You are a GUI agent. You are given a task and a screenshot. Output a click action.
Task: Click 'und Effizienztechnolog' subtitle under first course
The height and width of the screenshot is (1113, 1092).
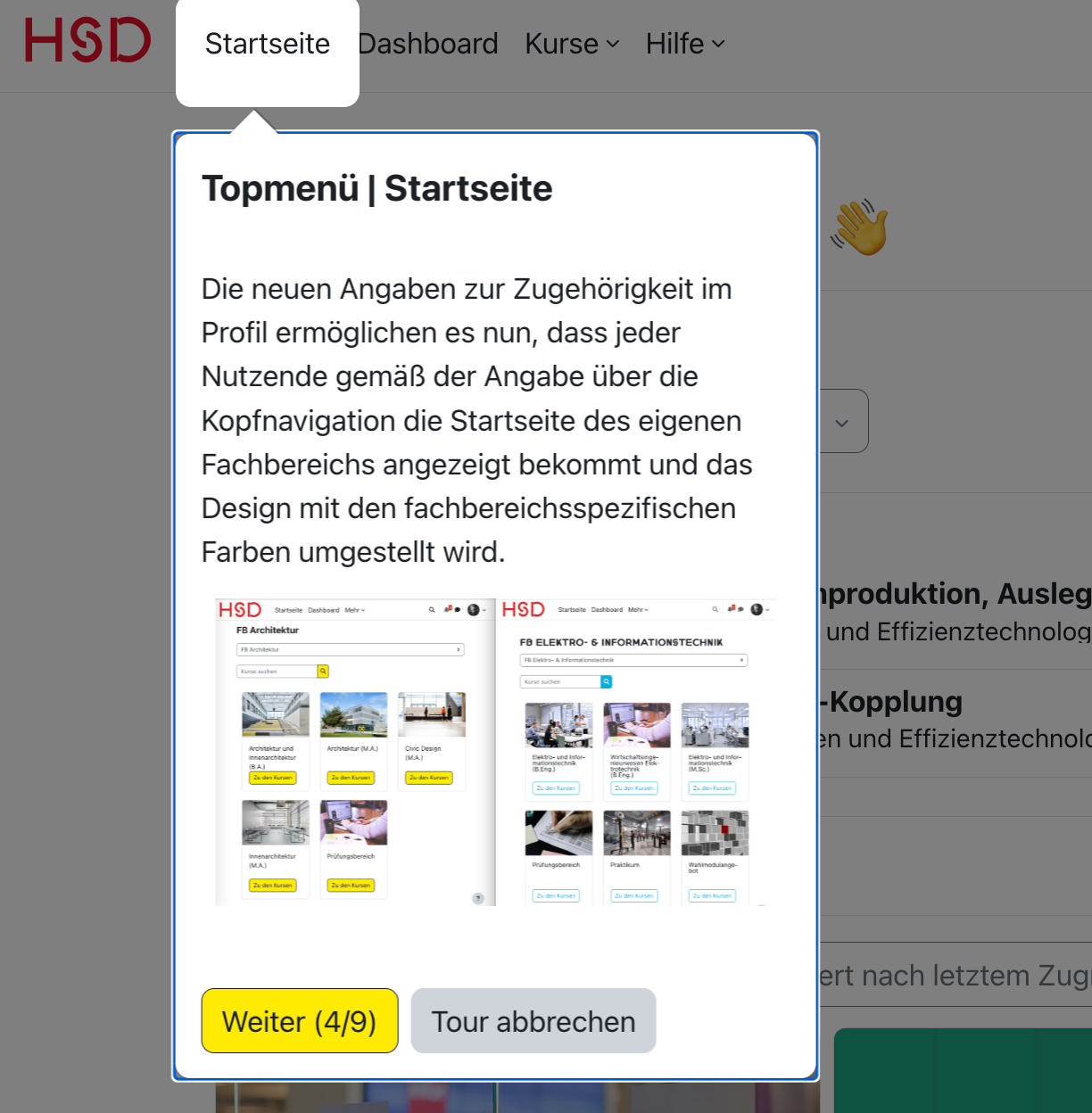coord(958,632)
